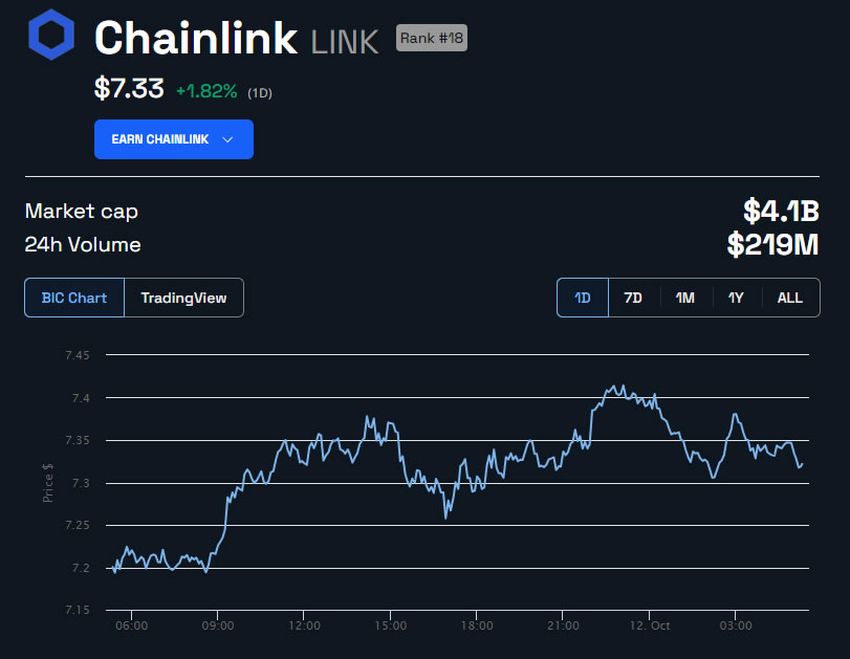Select the 1Y timeframe icon button
The height and width of the screenshot is (659, 850).
[736, 297]
